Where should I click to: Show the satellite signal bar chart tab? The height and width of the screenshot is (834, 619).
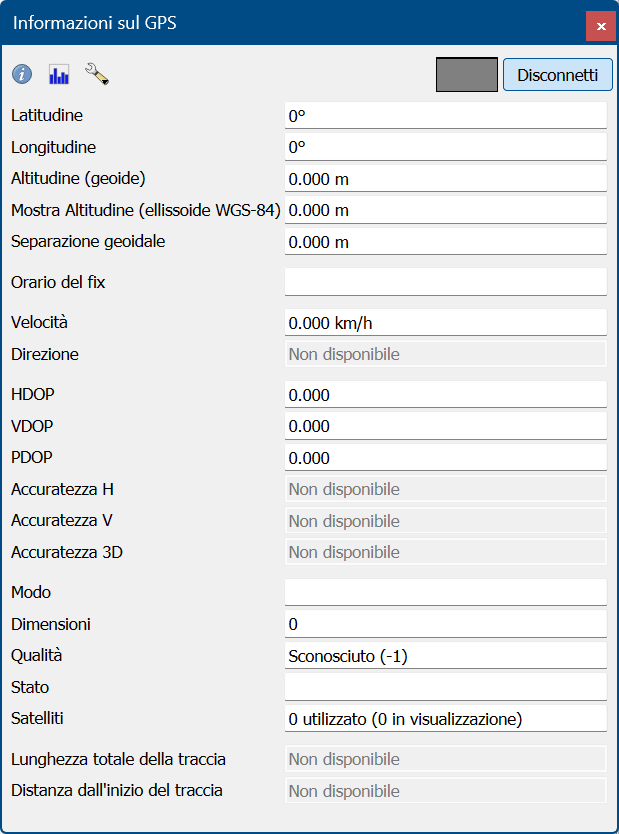[59, 74]
